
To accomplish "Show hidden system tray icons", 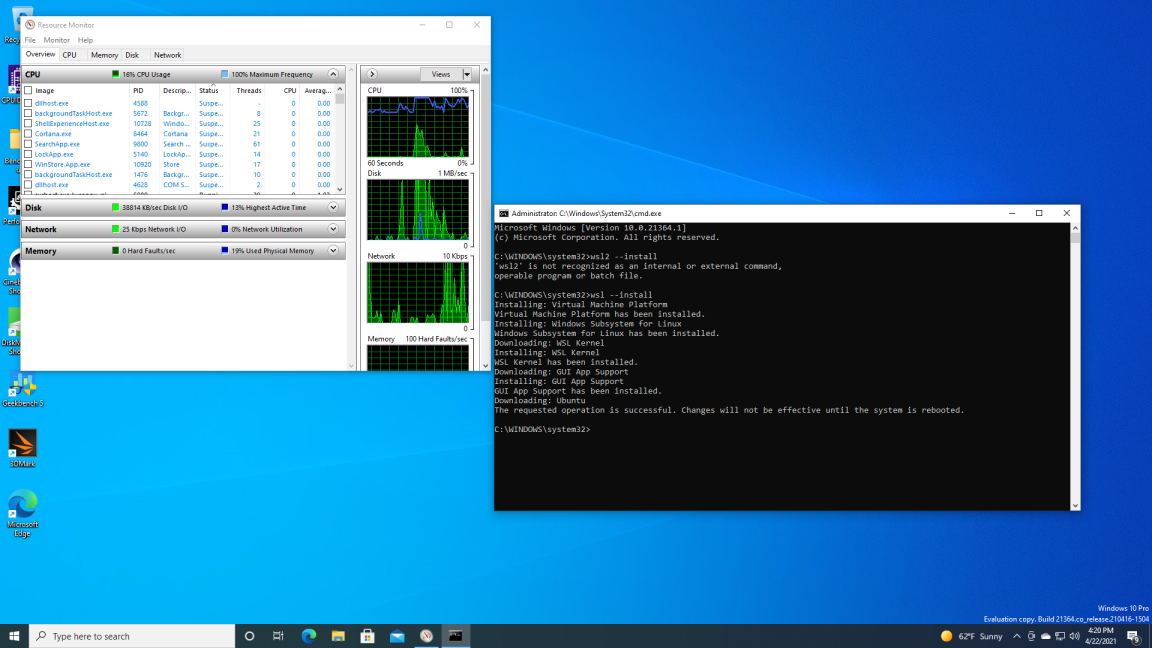I will tap(1017, 636).
